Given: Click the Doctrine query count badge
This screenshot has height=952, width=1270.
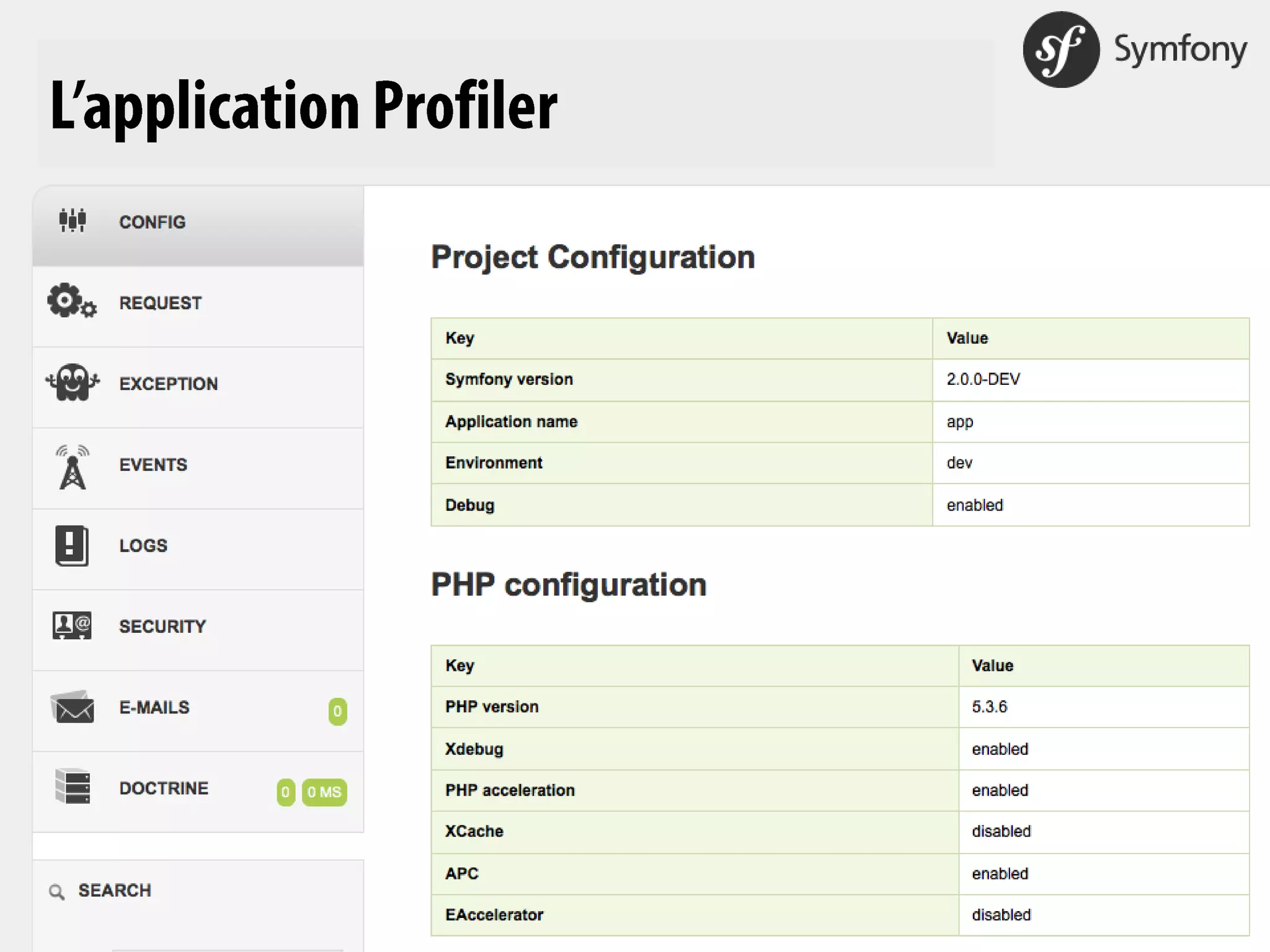Looking at the screenshot, I should [285, 792].
